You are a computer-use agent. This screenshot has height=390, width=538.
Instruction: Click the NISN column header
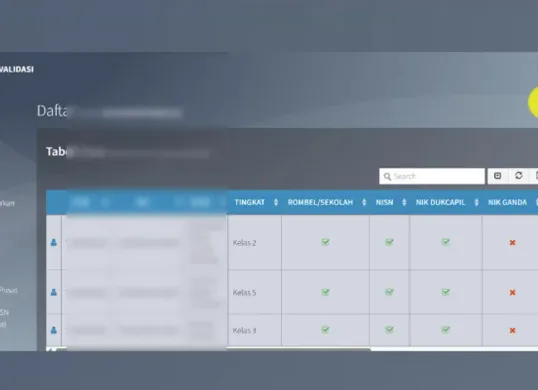point(384,202)
